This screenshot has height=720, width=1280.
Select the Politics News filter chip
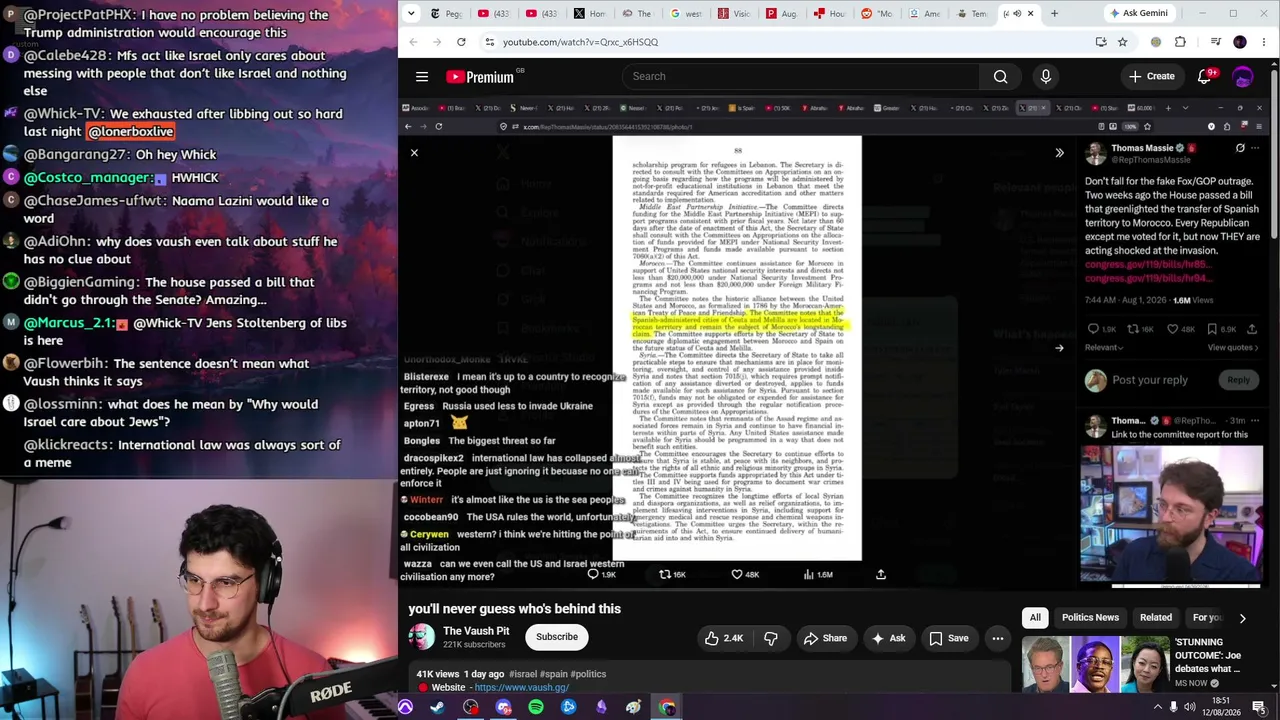click(1090, 618)
